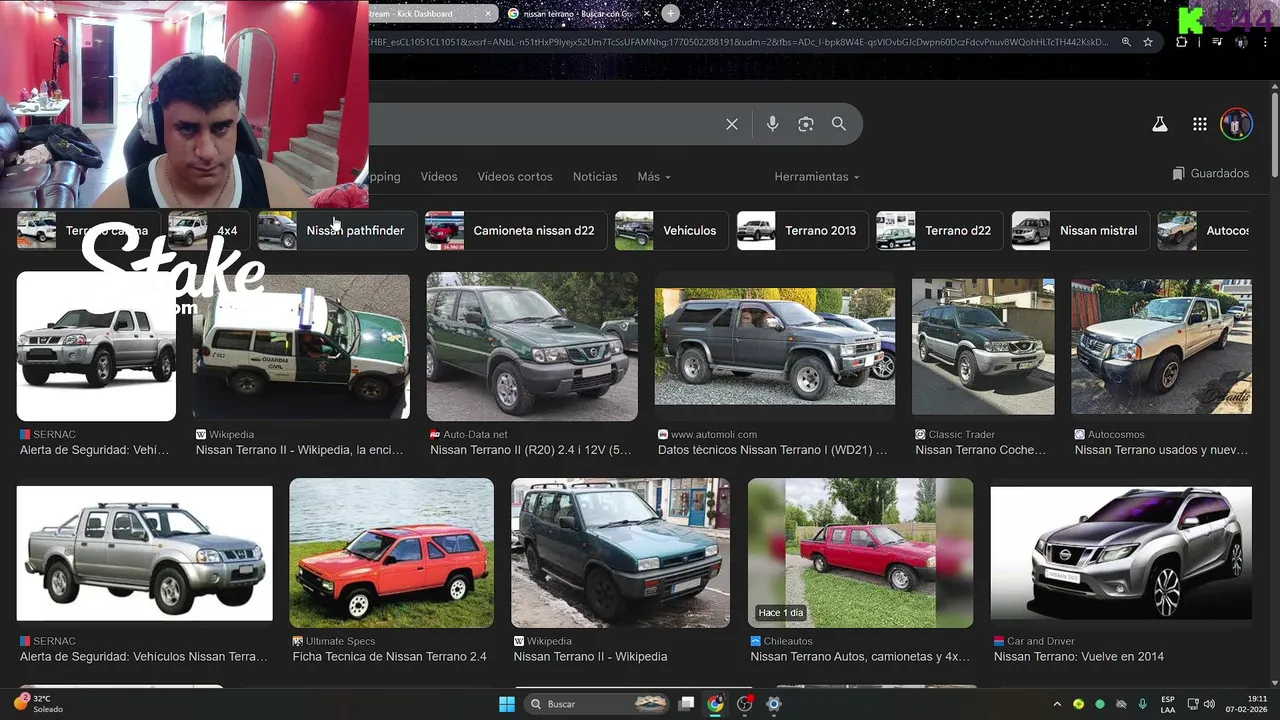The image size is (1280, 720).
Task: Open the Google apps grid
Action: tap(1200, 124)
